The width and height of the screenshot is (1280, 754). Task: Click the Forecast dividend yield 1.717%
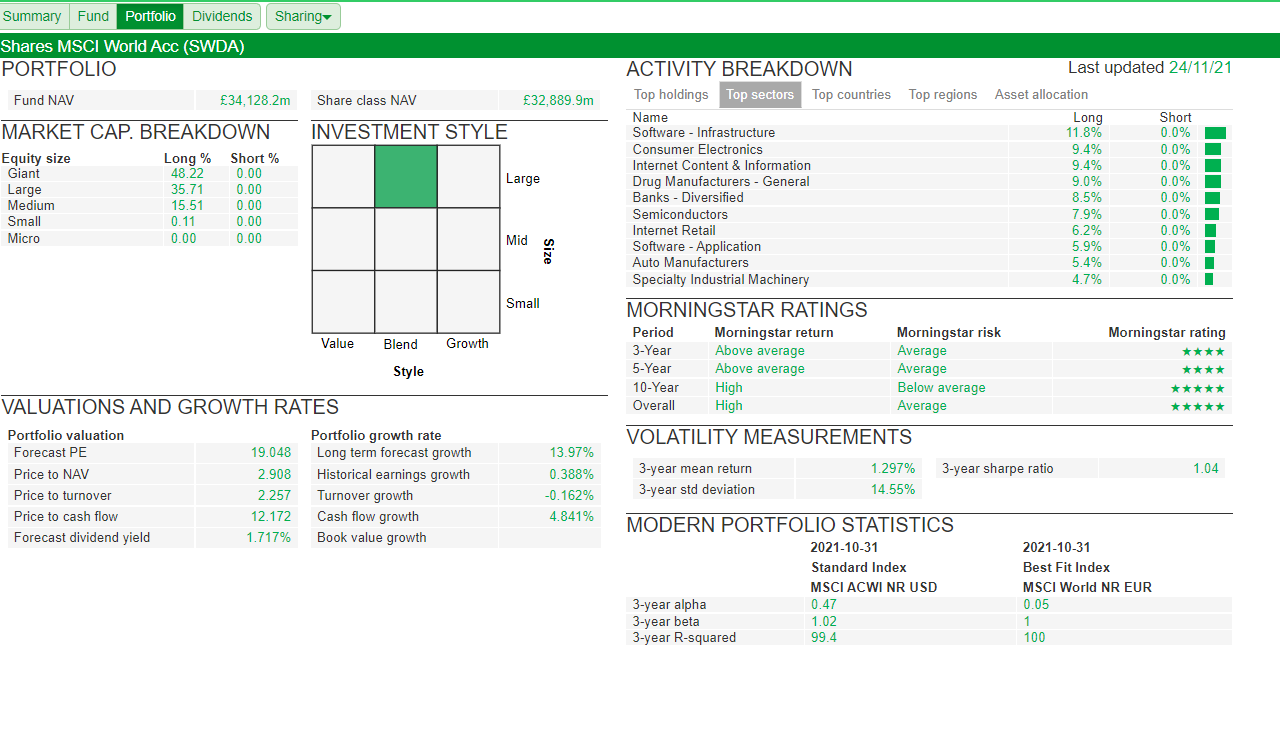269,537
